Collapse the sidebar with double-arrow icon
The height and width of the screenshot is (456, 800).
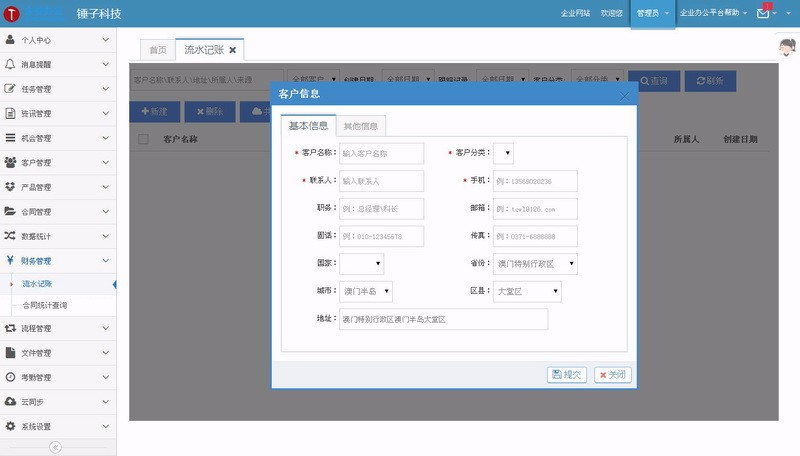coord(56,447)
